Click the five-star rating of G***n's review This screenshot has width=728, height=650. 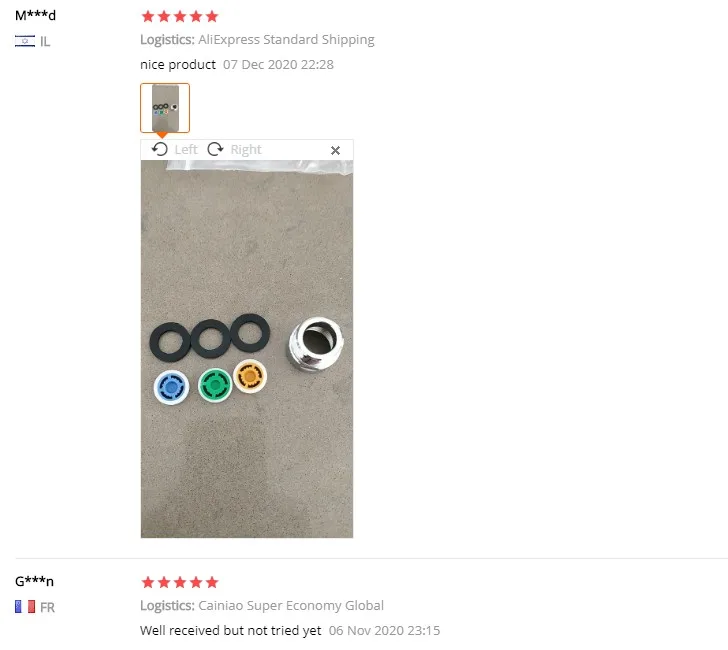[180, 582]
